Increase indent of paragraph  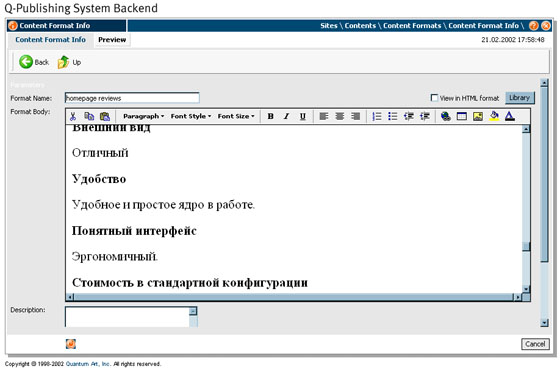coord(425,116)
